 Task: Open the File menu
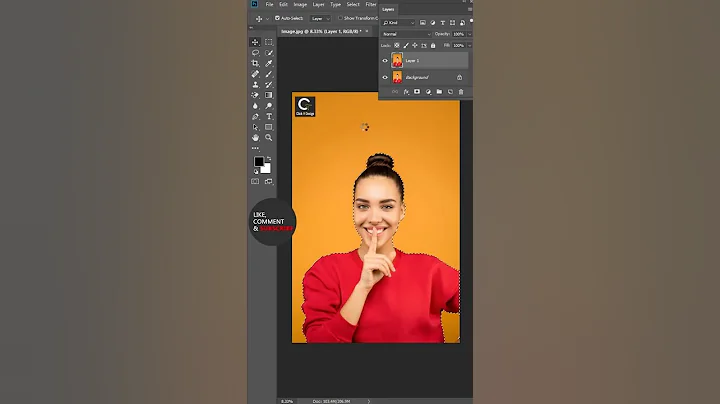point(269,4)
